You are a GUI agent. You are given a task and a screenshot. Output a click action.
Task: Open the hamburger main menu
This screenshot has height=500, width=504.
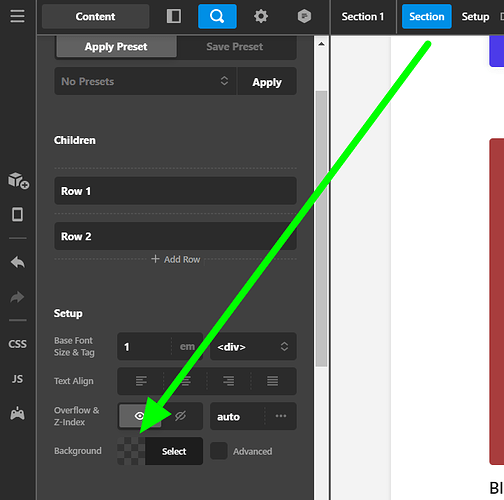pos(17,16)
